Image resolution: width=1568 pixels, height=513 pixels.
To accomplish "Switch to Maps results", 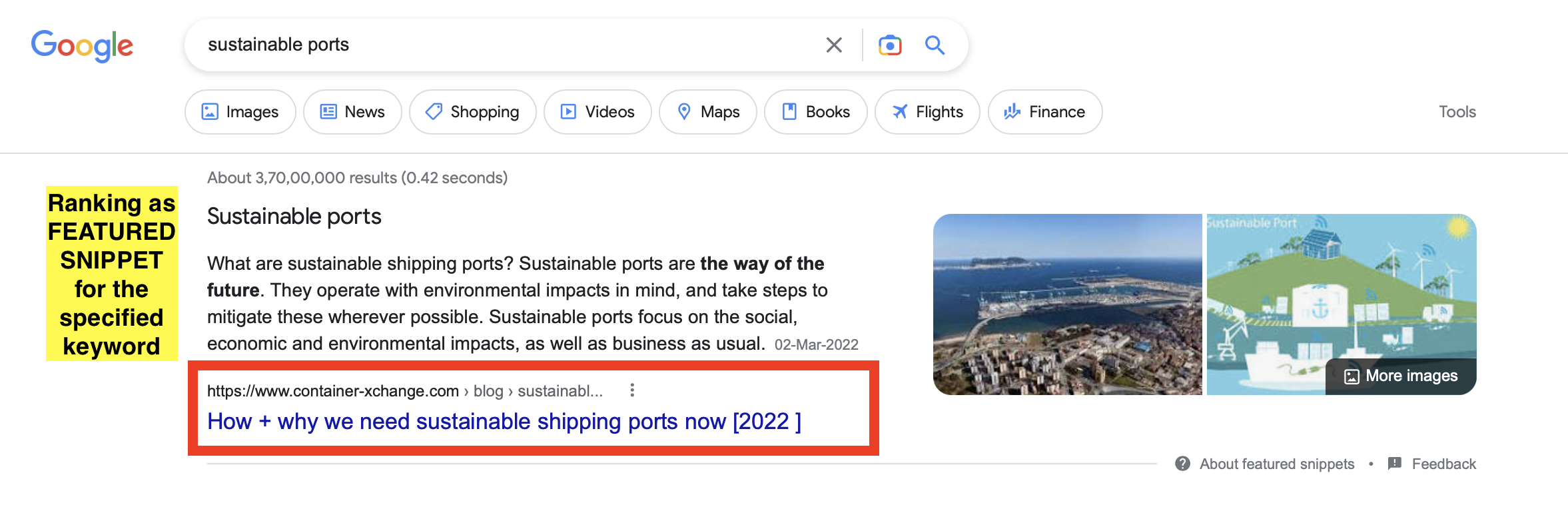I will click(707, 112).
